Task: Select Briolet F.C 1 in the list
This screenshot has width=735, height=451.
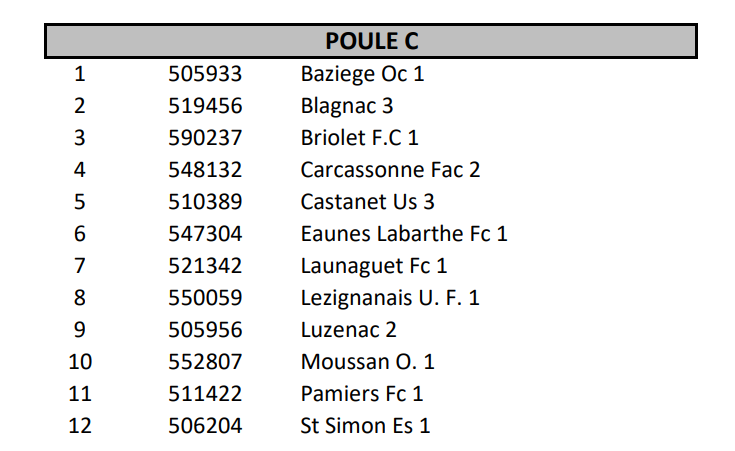Action: pyautogui.click(x=359, y=138)
